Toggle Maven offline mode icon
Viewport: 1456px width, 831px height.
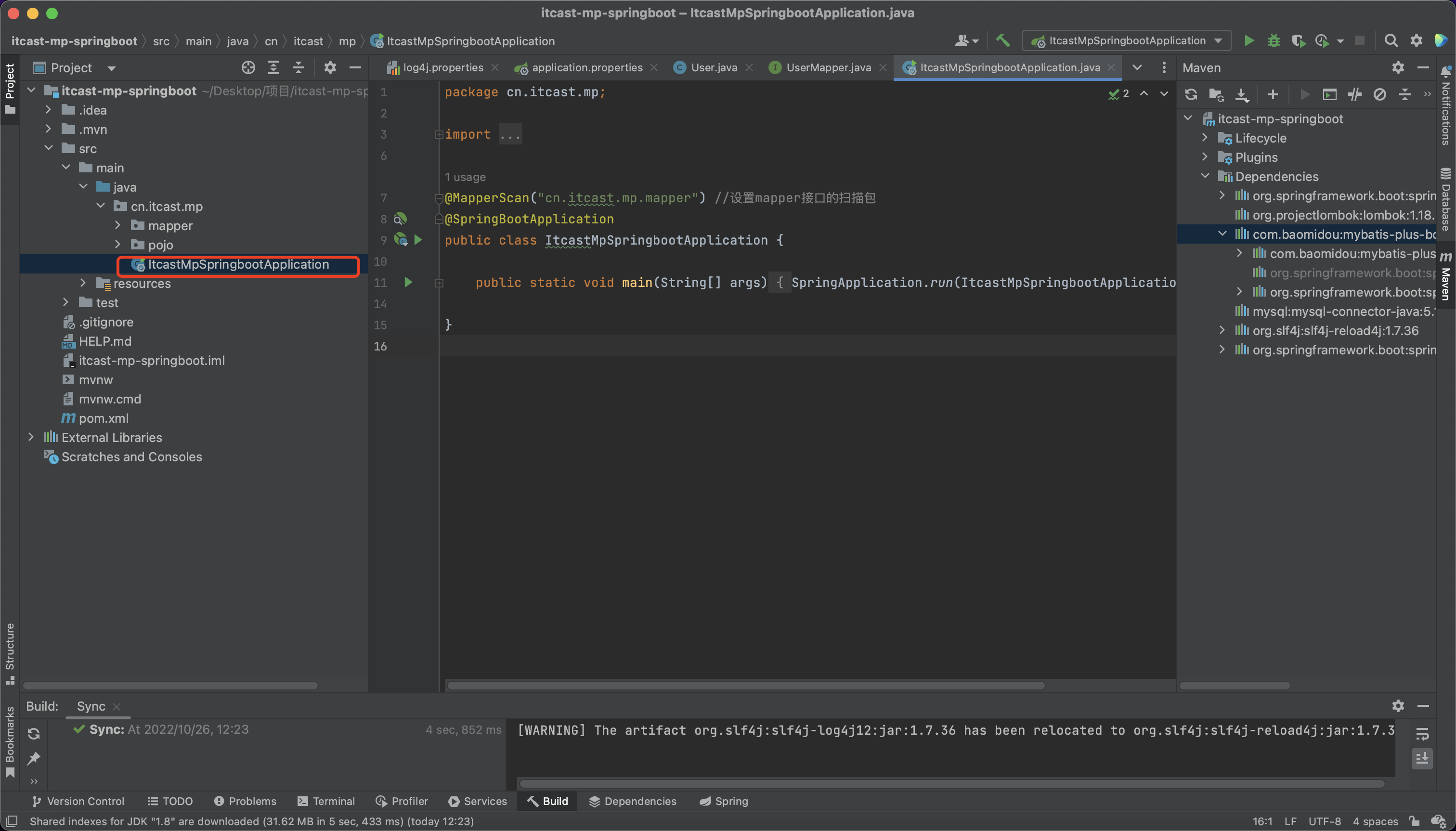coord(1354,95)
